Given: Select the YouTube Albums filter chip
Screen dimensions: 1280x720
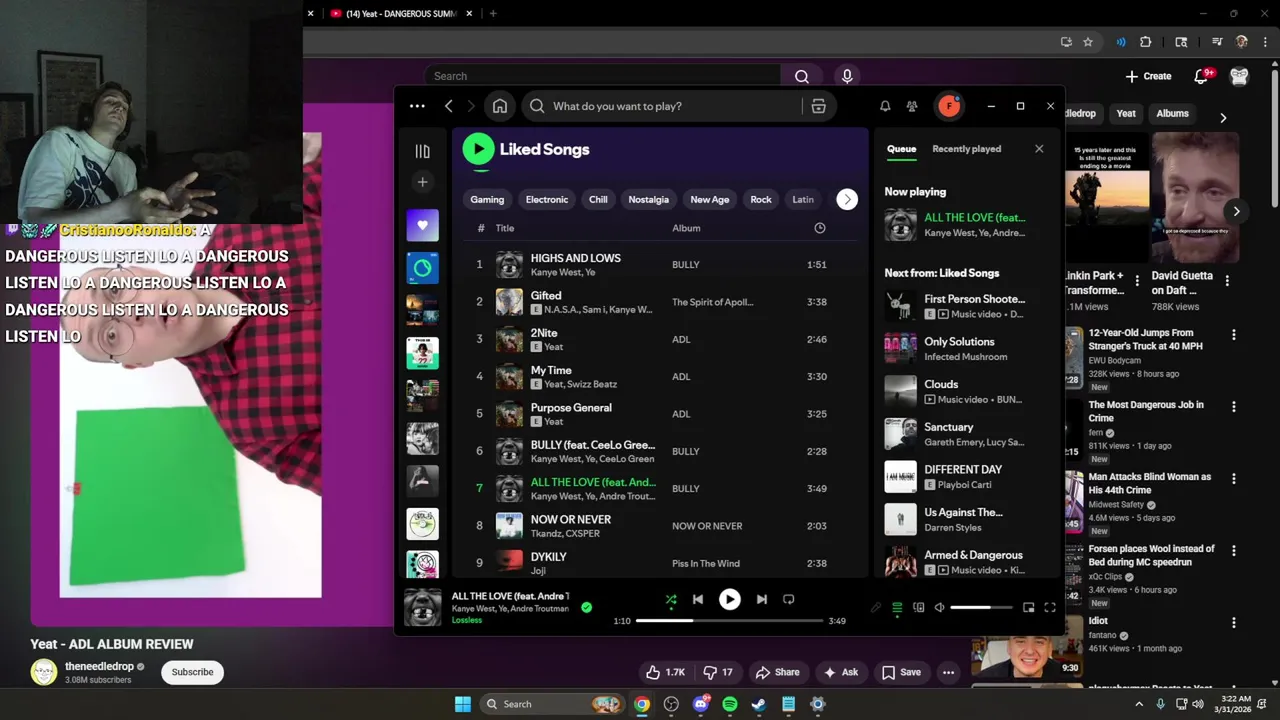Looking at the screenshot, I should click(1172, 114).
